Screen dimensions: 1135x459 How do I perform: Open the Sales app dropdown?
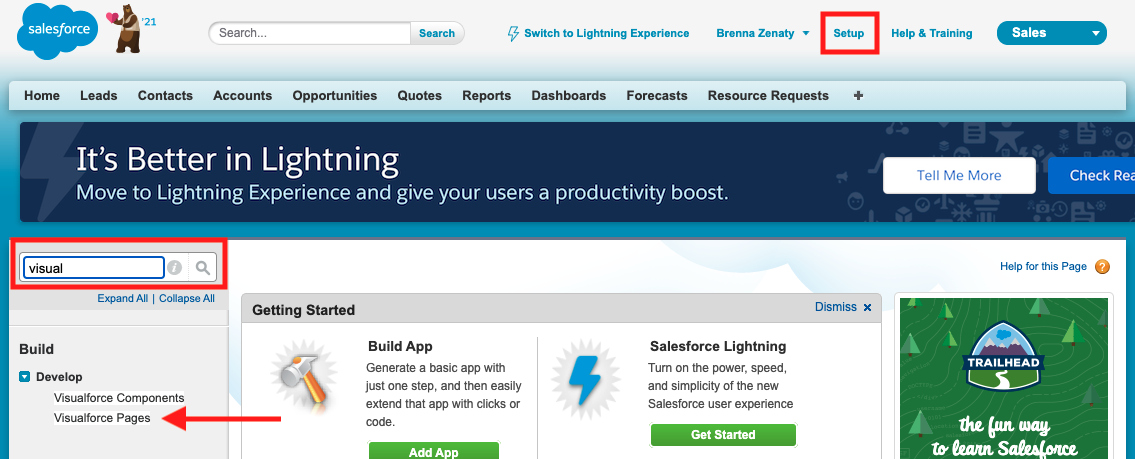click(1052, 33)
